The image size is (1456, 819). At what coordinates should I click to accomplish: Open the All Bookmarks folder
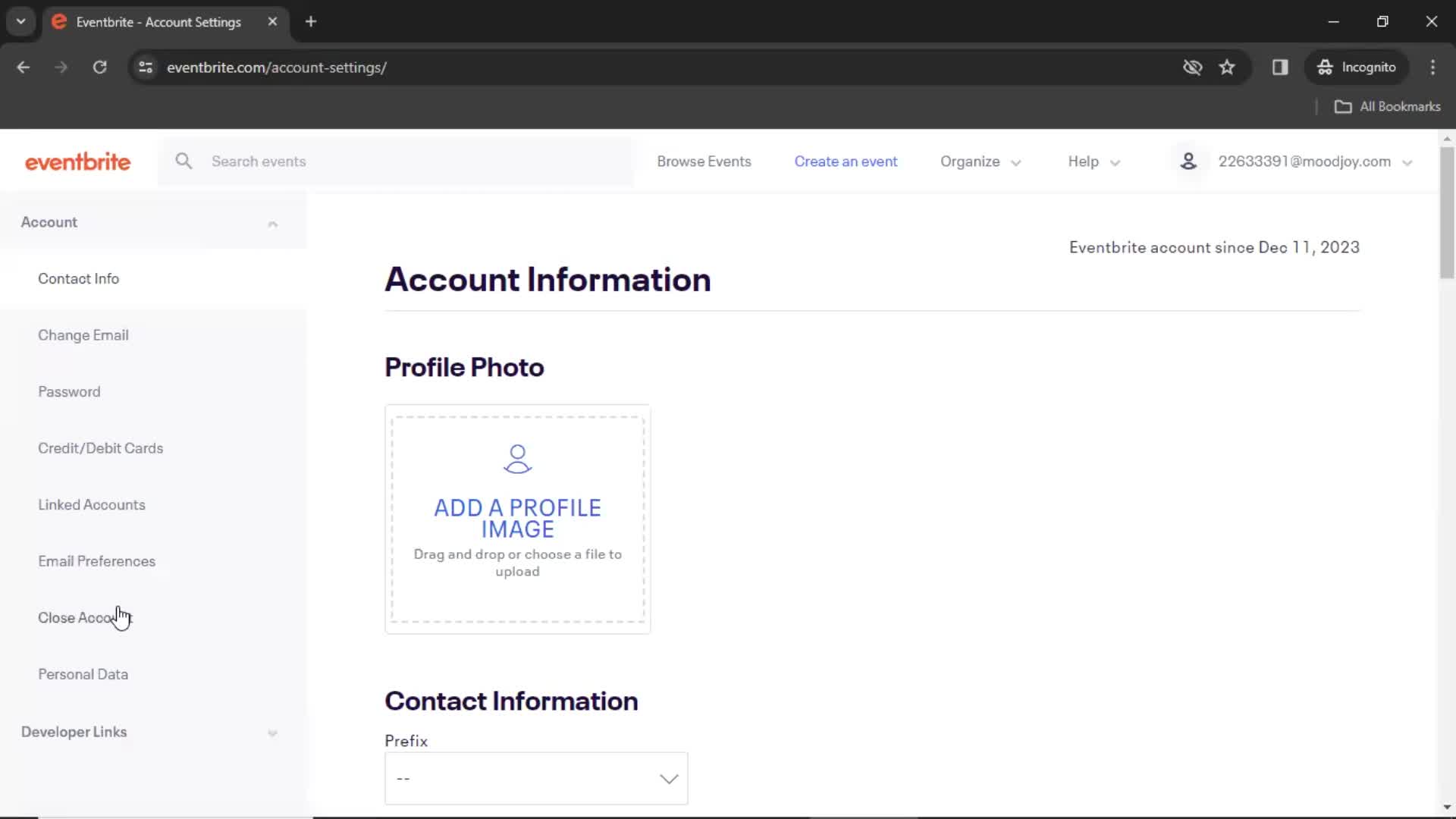click(1387, 107)
